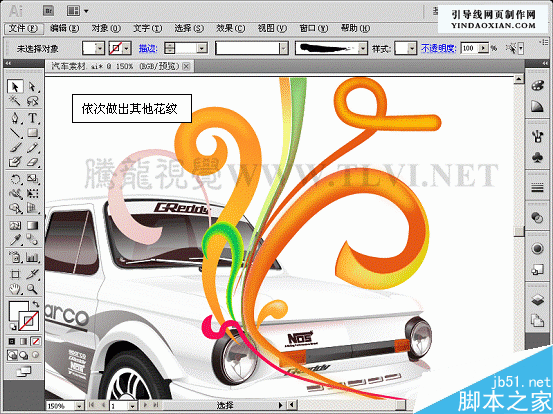Open the Stroke panel from dock
The width and height of the screenshot is (553, 414).
click(537, 188)
